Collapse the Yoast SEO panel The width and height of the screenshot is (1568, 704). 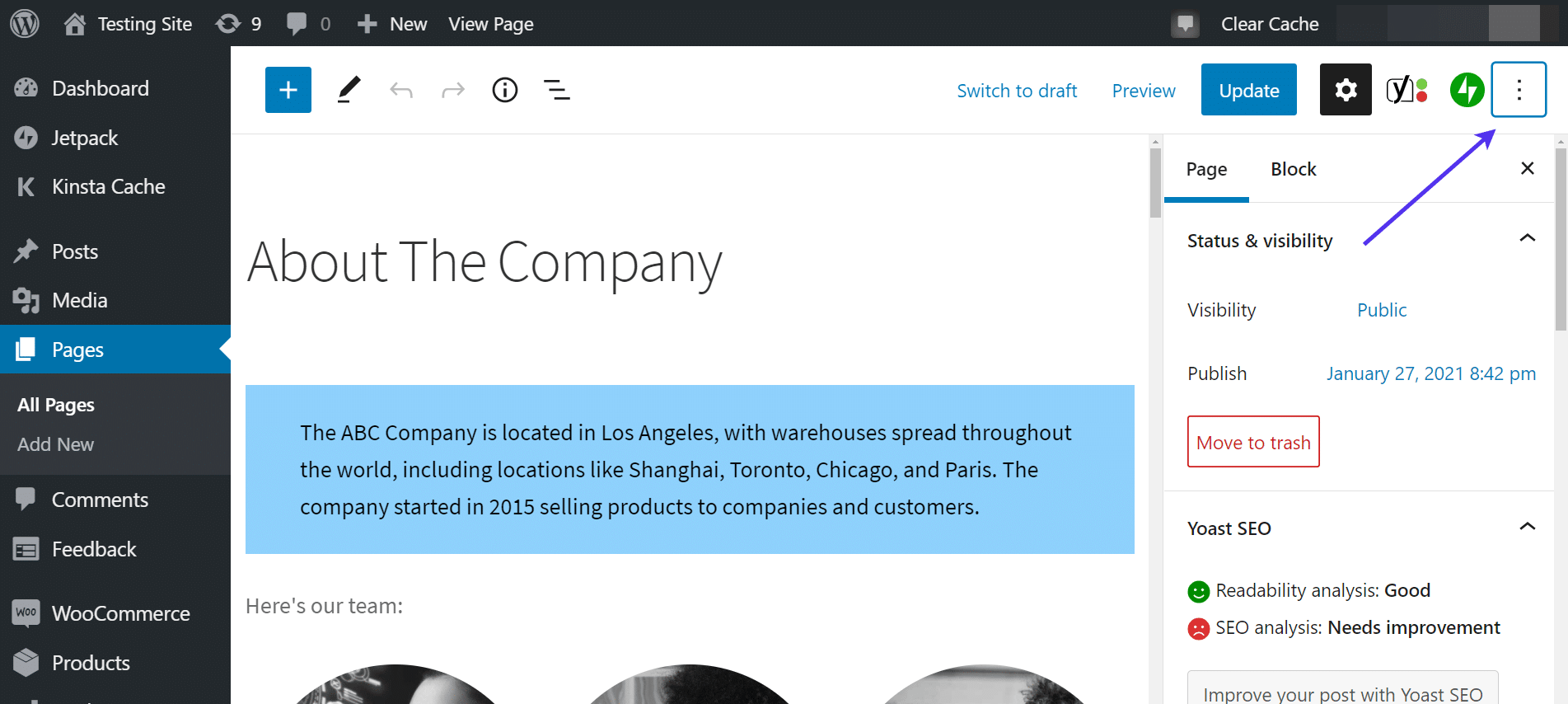tap(1527, 528)
